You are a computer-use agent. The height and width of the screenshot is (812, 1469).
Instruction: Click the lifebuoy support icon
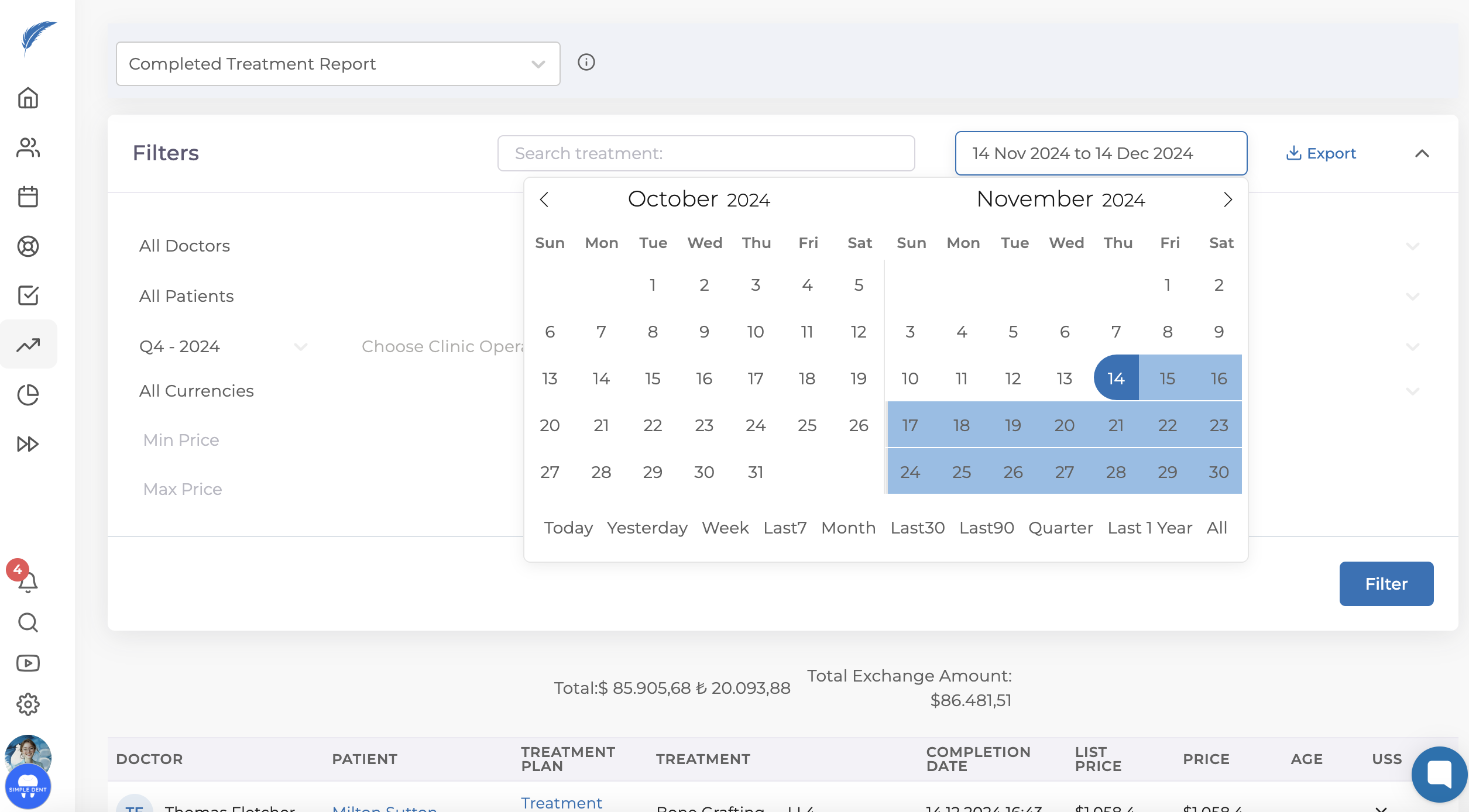(x=28, y=246)
